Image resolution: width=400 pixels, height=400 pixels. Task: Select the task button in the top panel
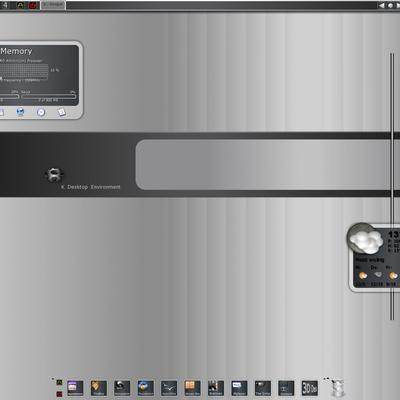[53, 5]
